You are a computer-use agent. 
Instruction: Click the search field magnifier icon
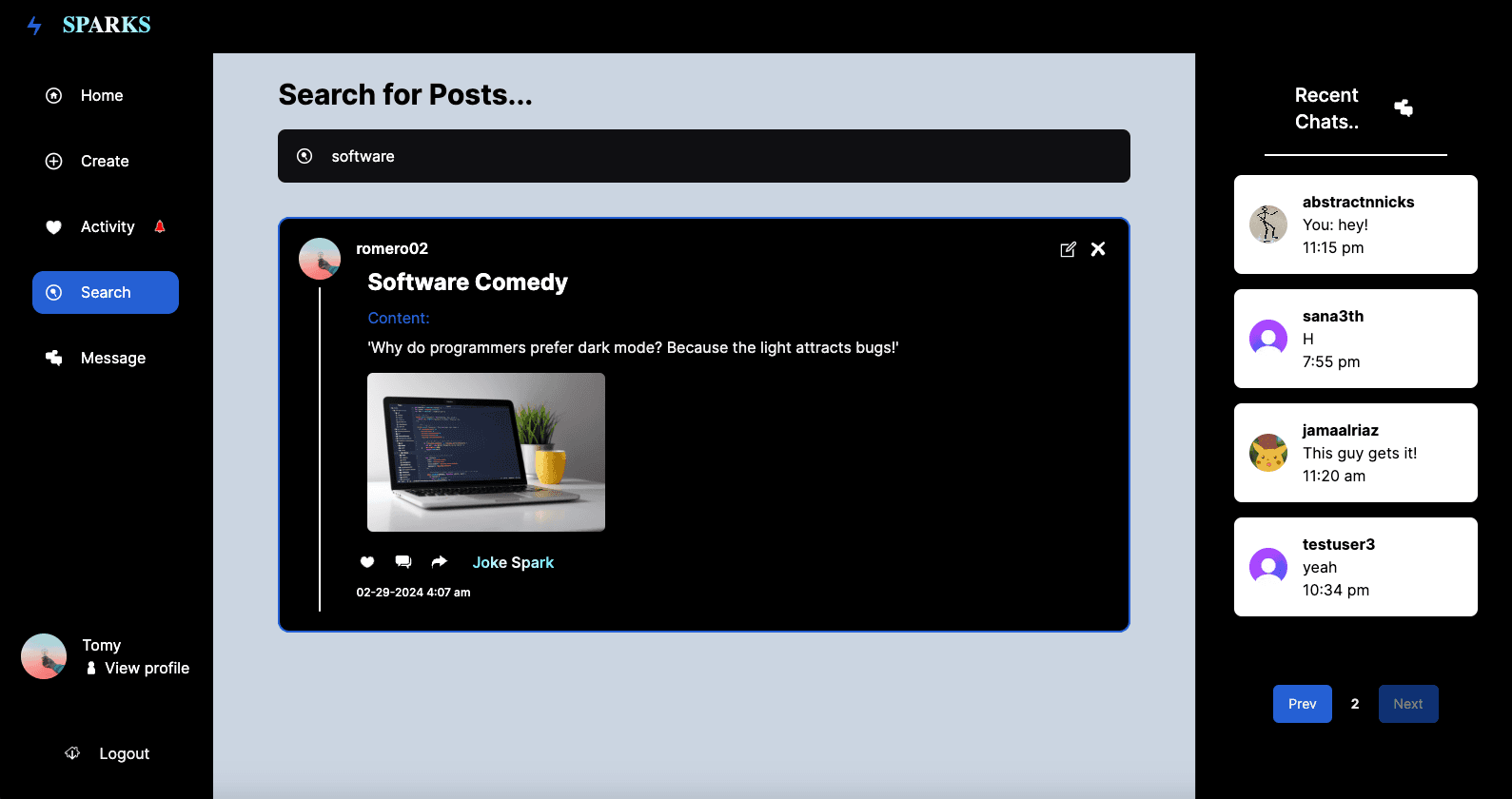(x=304, y=156)
